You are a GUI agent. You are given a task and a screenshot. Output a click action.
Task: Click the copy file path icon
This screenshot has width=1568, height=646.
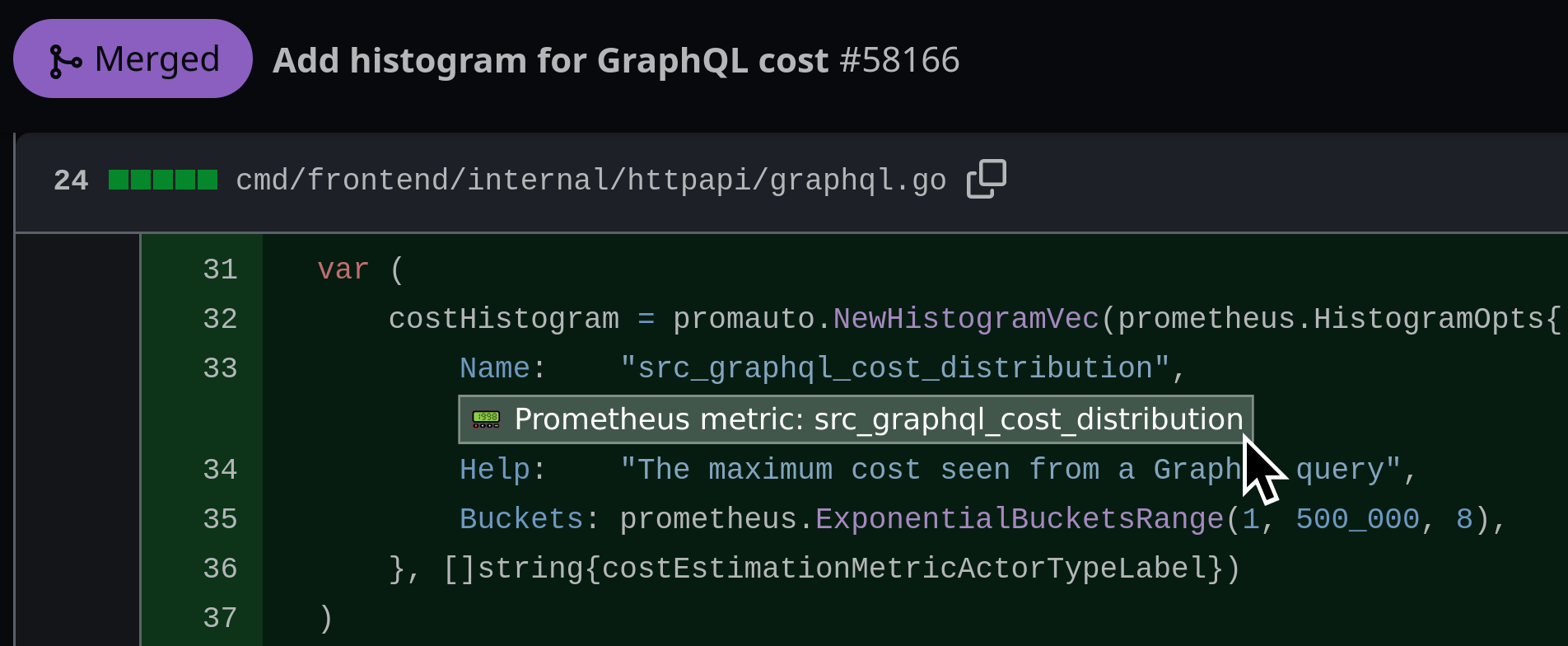coord(986,179)
